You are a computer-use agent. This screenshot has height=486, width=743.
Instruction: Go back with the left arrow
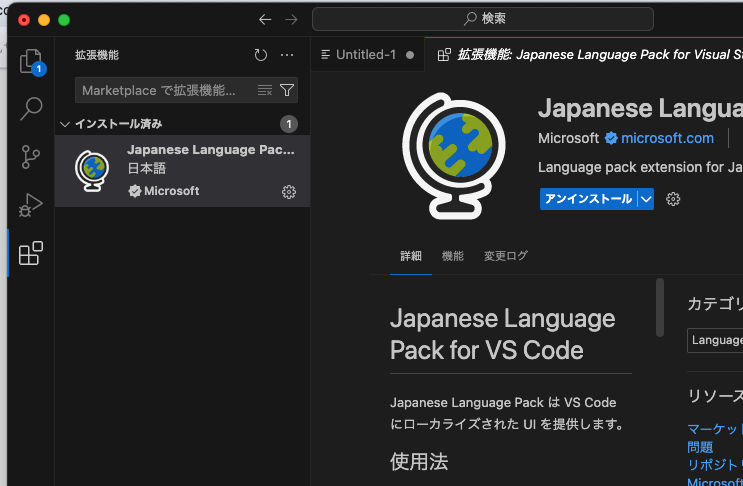(265, 19)
